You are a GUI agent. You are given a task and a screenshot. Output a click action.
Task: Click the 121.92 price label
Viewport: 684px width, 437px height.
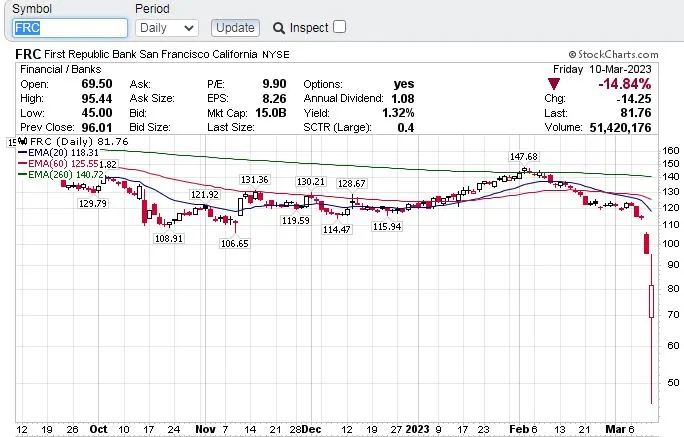click(x=205, y=195)
